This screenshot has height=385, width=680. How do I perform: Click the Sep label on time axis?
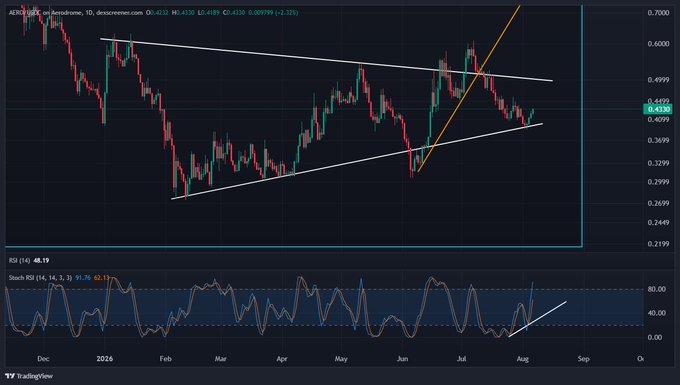583,359
